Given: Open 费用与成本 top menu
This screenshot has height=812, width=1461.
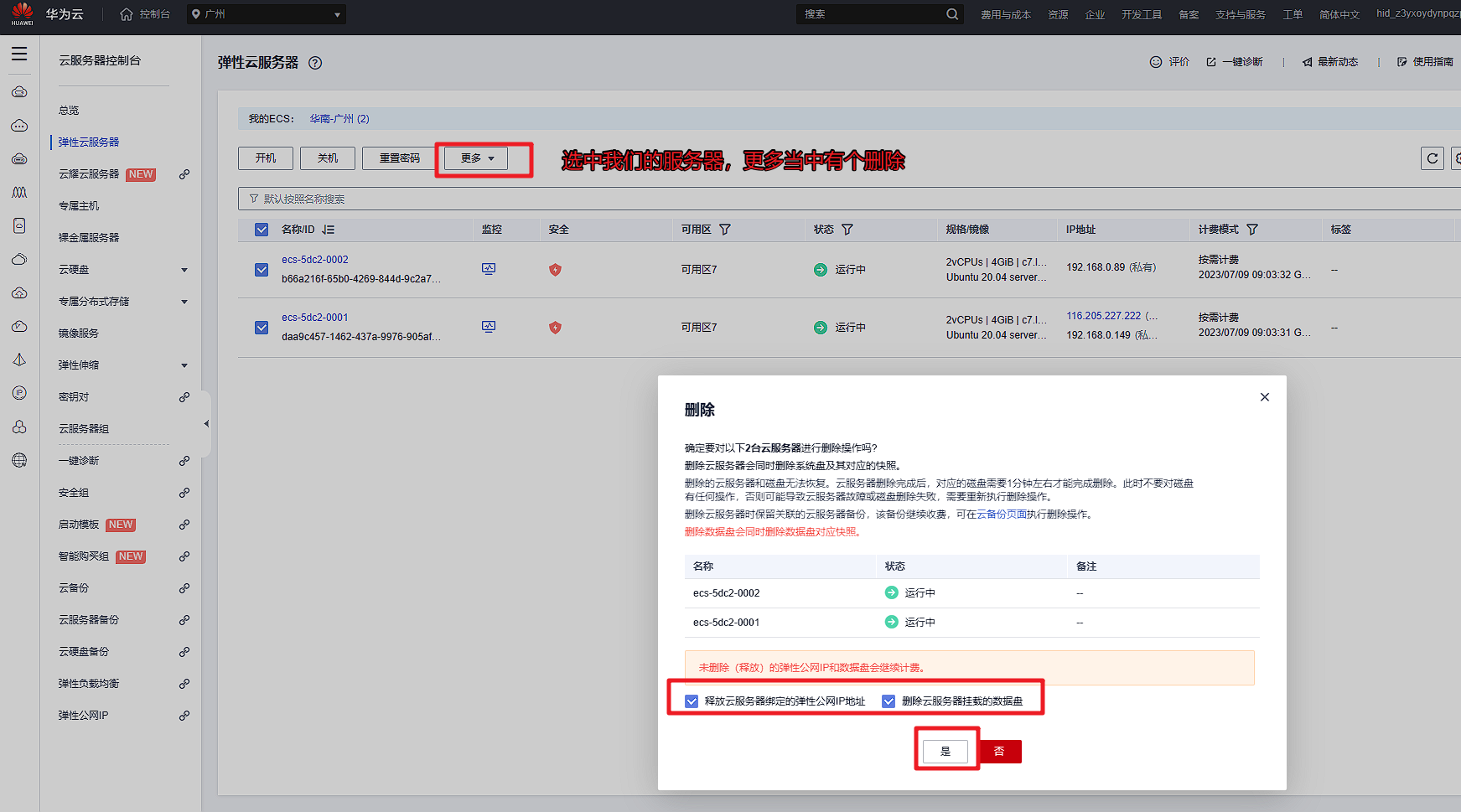Looking at the screenshot, I should (x=1006, y=15).
